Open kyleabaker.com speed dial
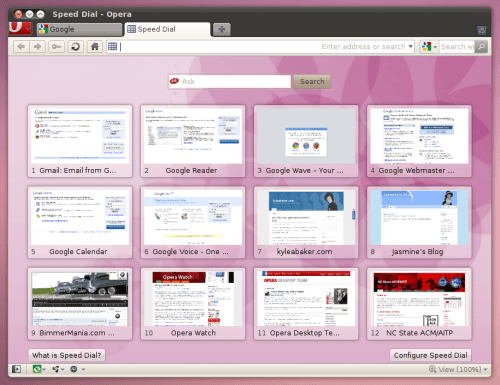 click(x=306, y=222)
